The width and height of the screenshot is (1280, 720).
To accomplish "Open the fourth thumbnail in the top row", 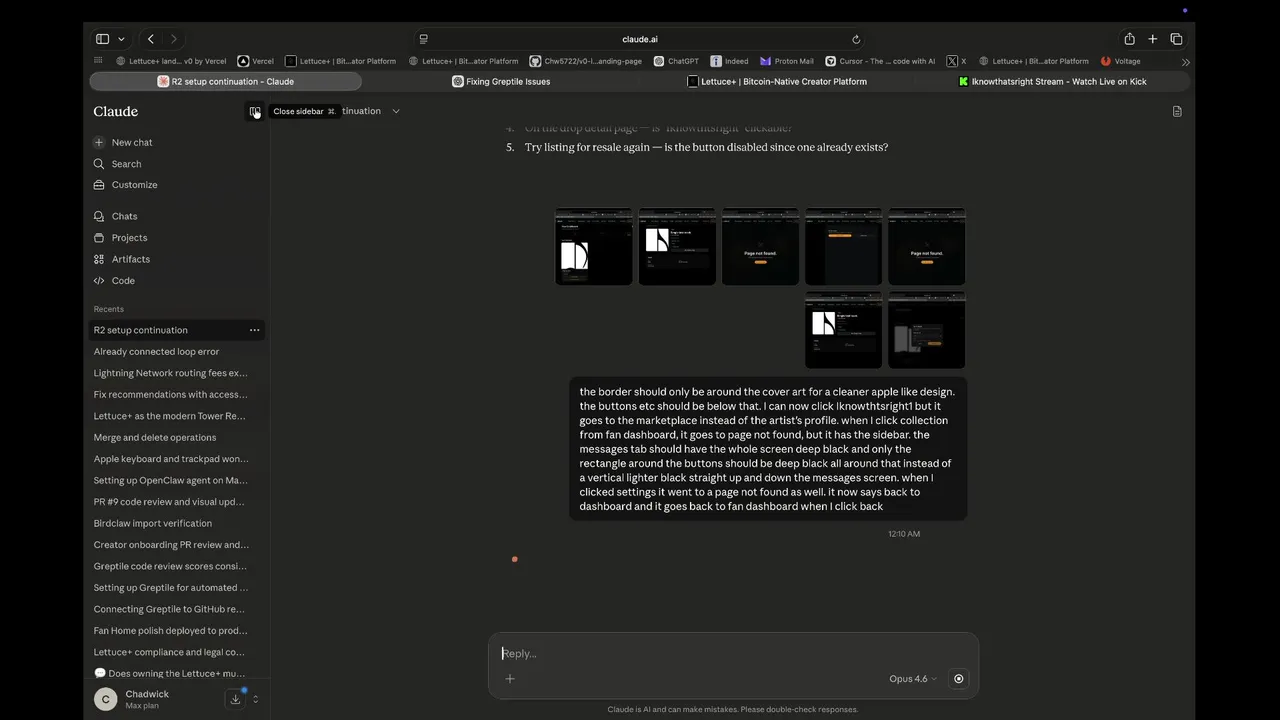I will click(x=843, y=246).
